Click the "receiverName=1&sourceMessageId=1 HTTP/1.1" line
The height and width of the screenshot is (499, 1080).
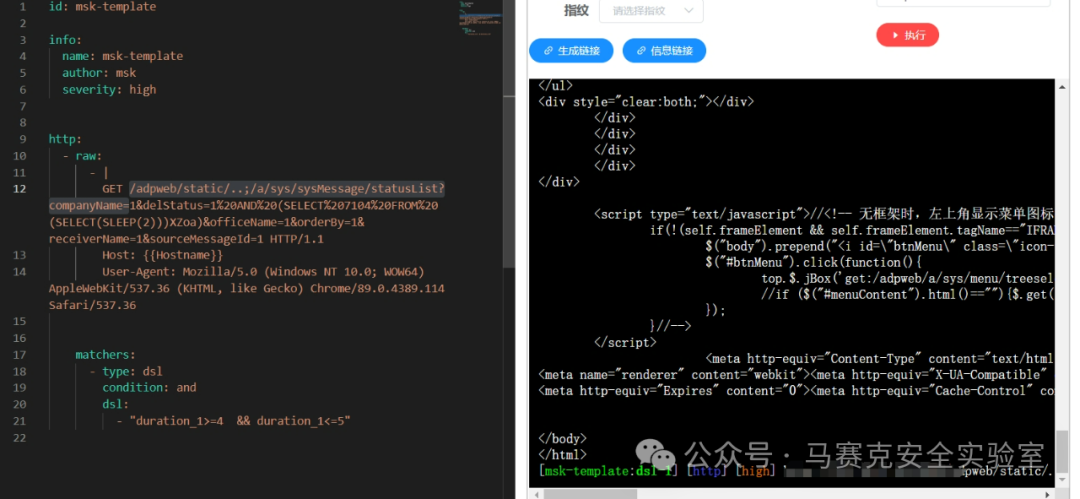click(x=186, y=238)
